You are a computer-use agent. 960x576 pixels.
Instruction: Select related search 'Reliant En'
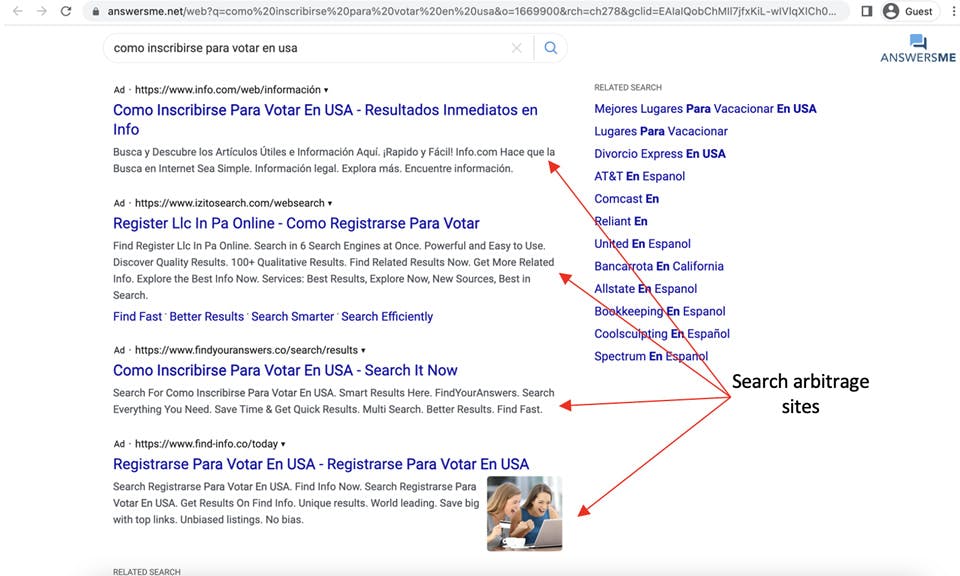[x=621, y=221]
